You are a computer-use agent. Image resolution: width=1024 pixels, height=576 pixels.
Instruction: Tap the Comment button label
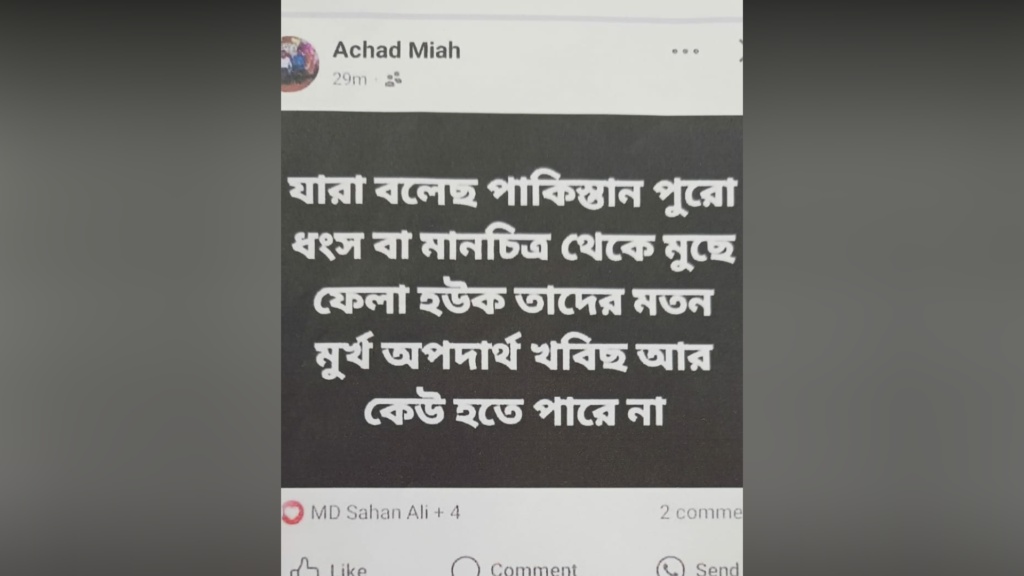pyautogui.click(x=534, y=569)
